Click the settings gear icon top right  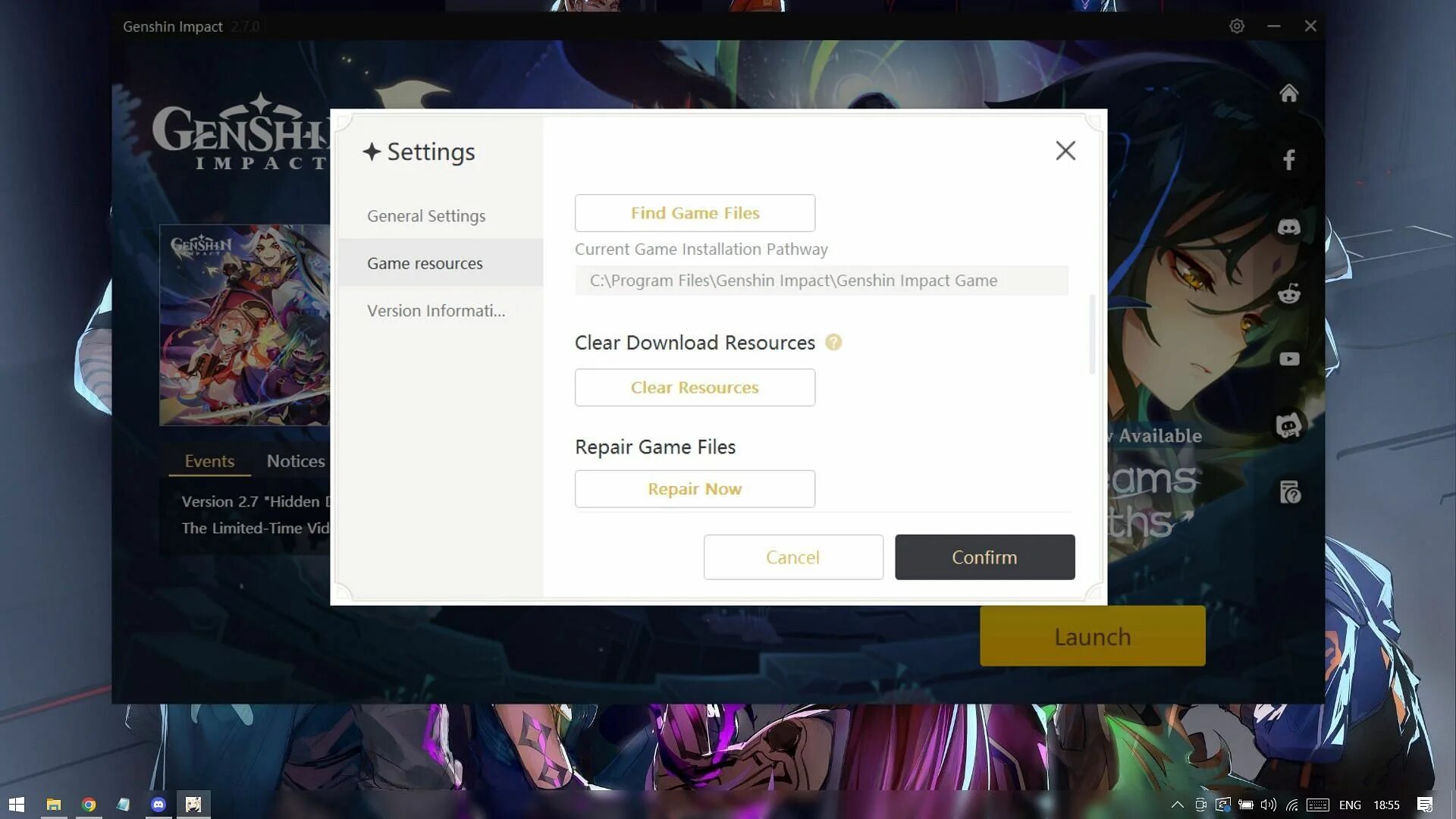1237,25
